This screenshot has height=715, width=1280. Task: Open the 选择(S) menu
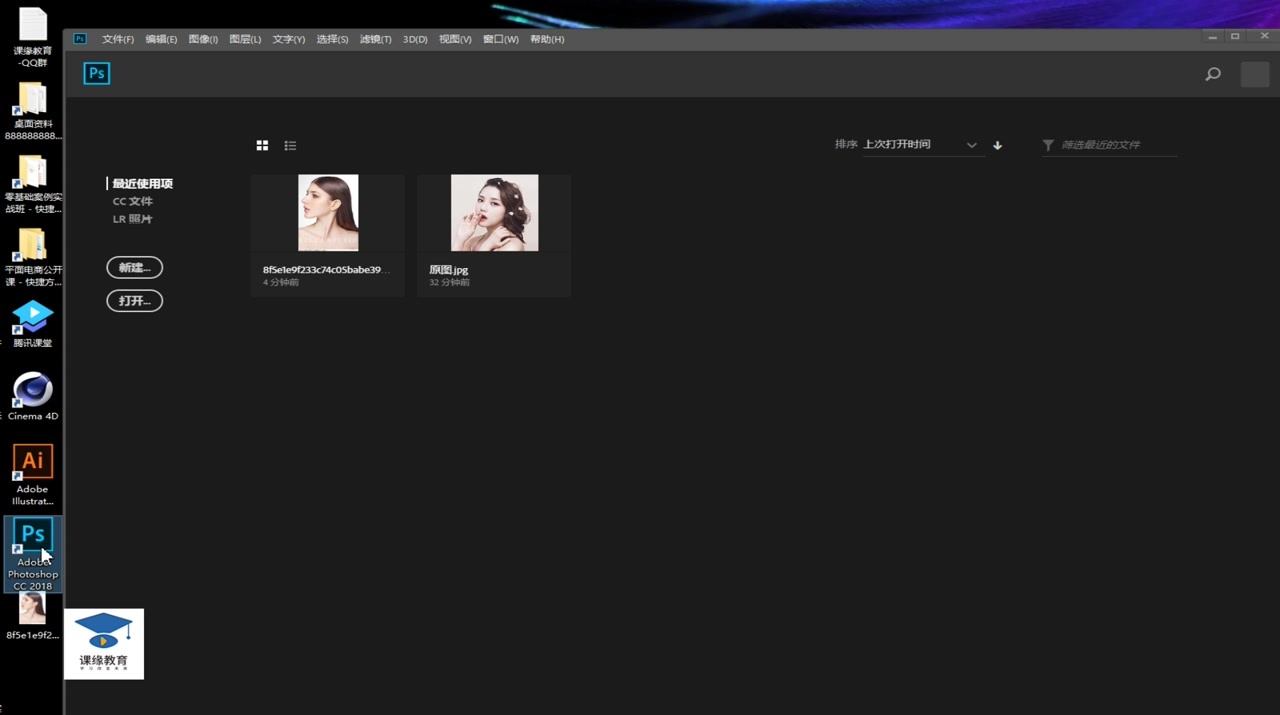coord(332,39)
